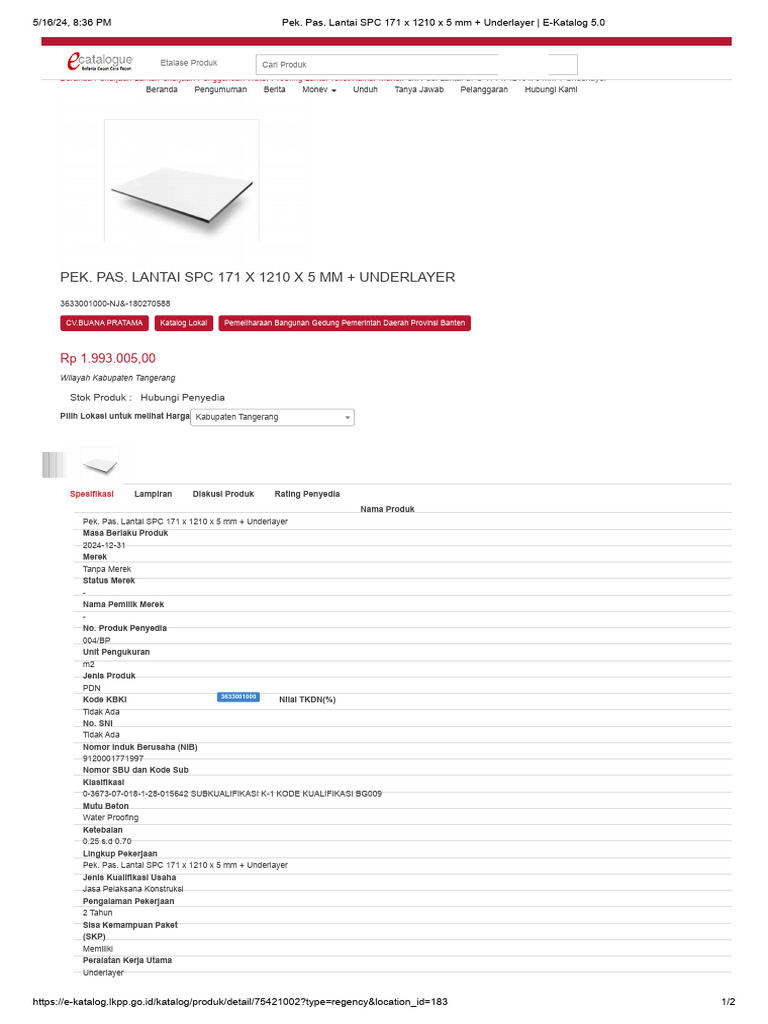Go to the Beranda menu item
Image resolution: width=768 pixels, height=1024 pixels.
click(x=161, y=89)
